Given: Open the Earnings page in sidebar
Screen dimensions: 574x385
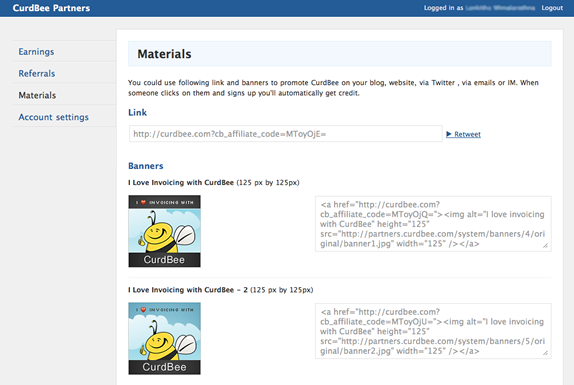Looking at the screenshot, I should [x=36, y=52].
